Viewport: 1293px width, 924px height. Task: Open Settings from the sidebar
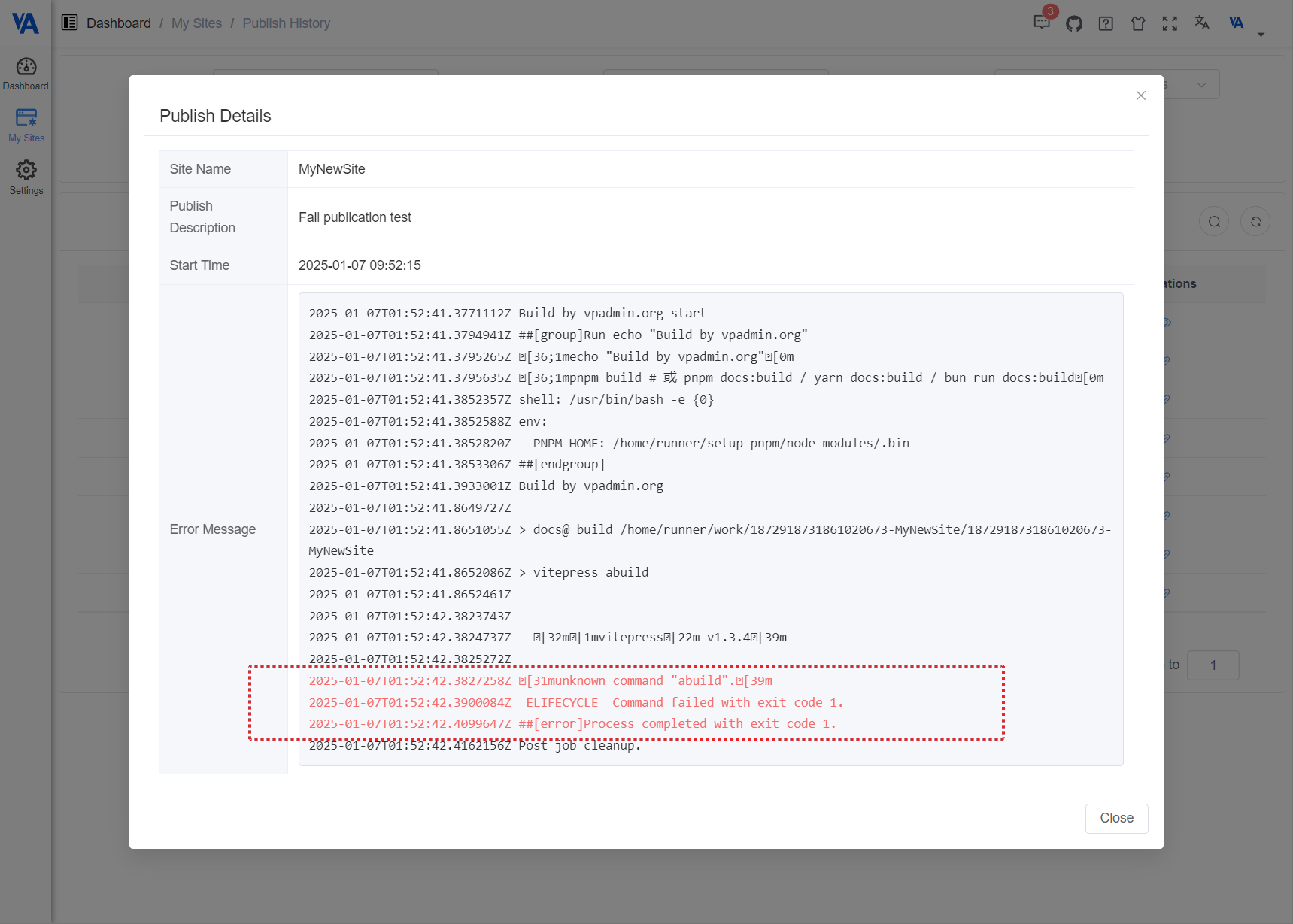[26, 177]
